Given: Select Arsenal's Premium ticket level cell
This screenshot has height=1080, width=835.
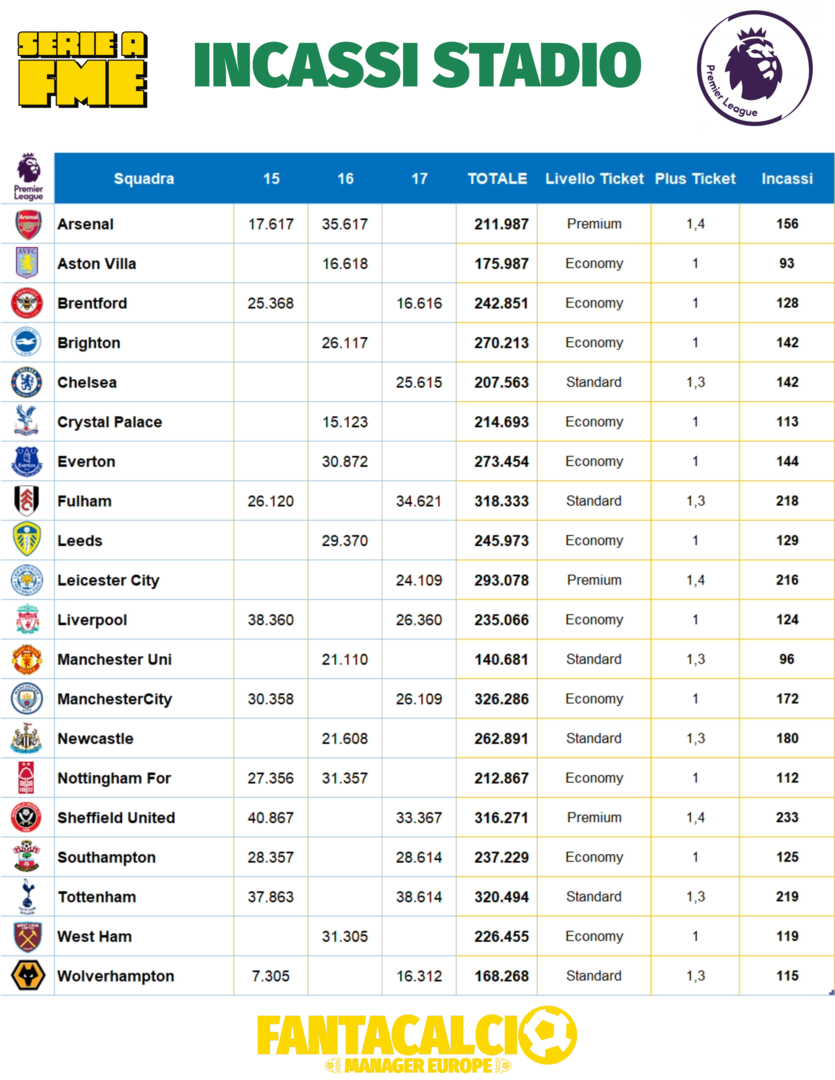Looking at the screenshot, I should [x=594, y=224].
